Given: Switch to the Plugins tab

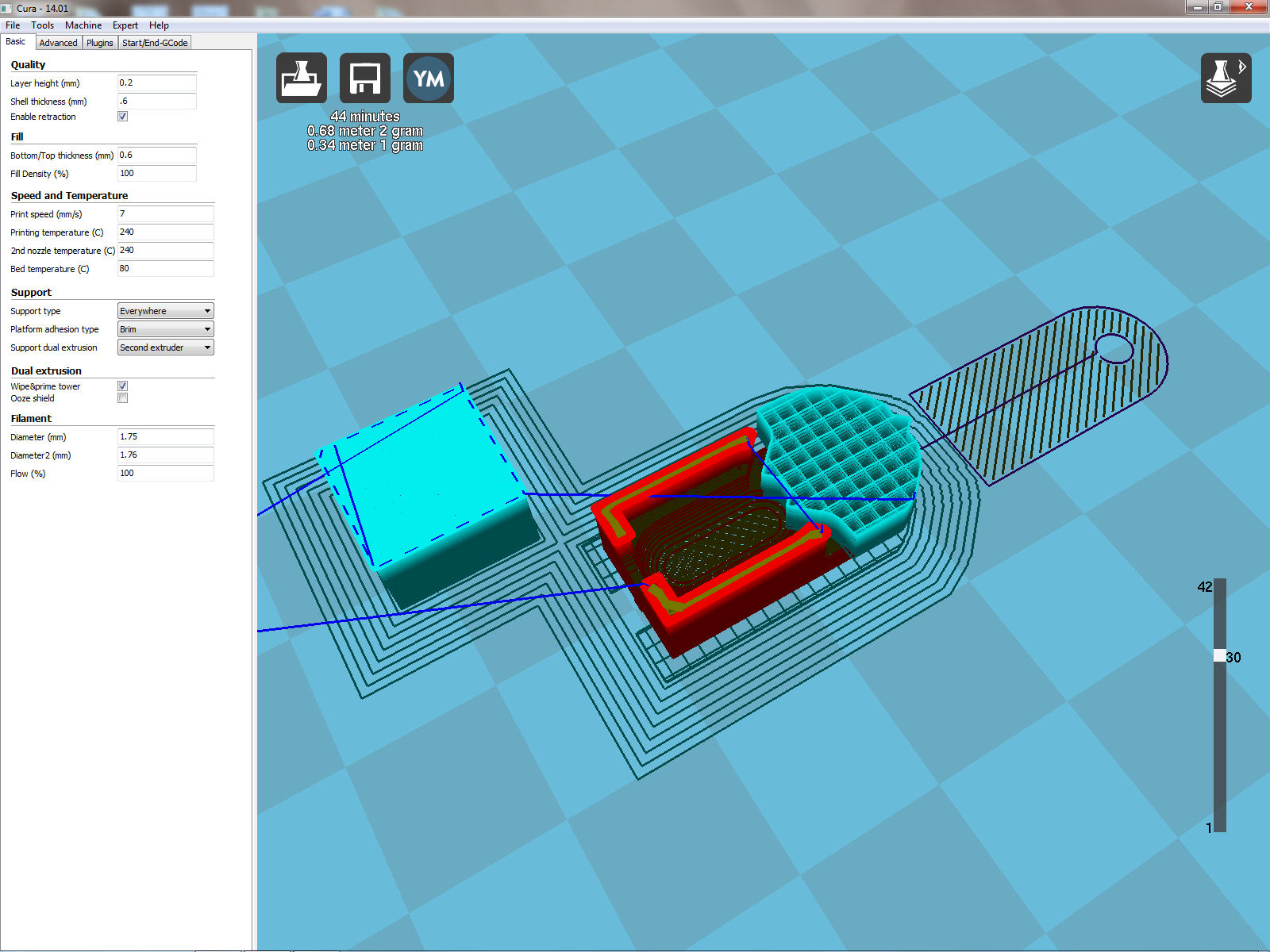Looking at the screenshot, I should coord(100,43).
